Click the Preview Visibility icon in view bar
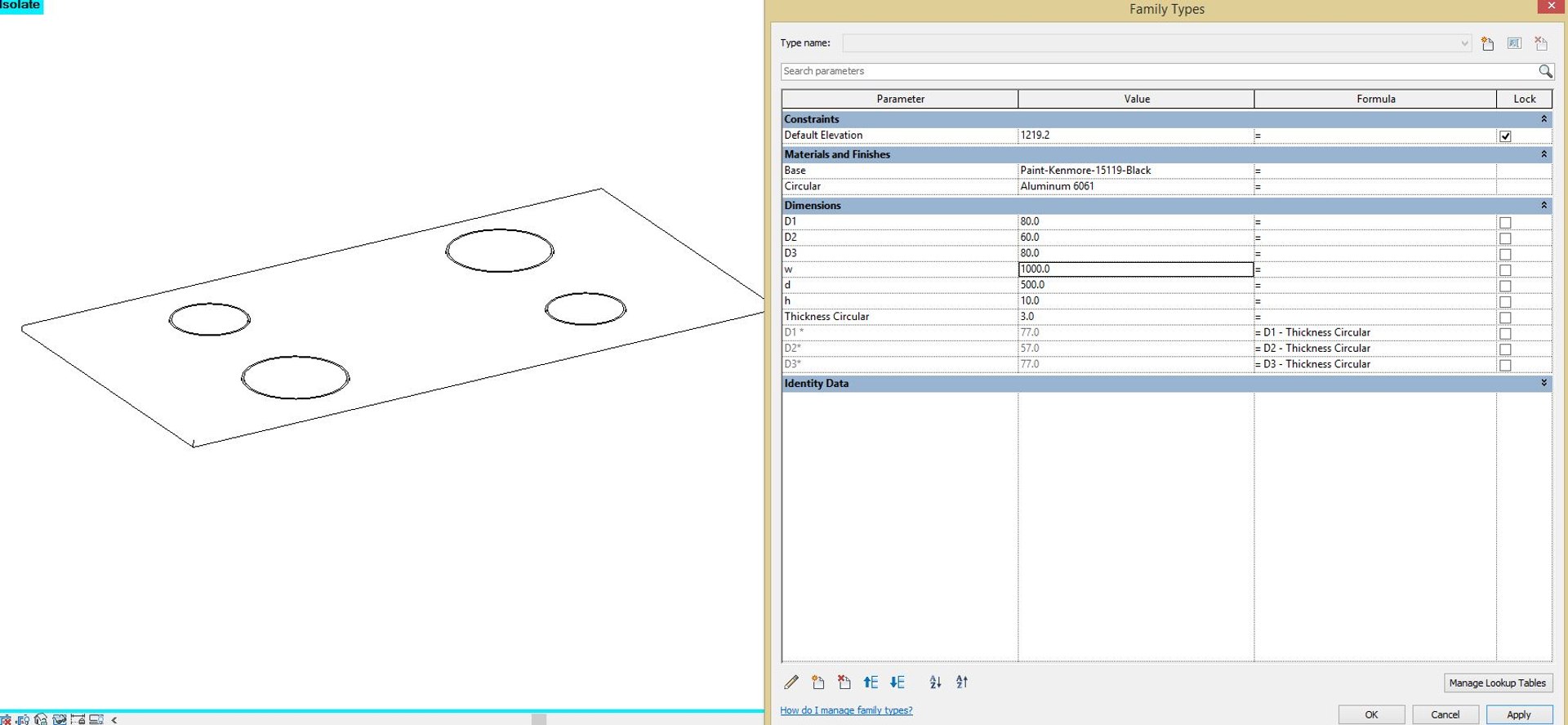 tap(96, 719)
